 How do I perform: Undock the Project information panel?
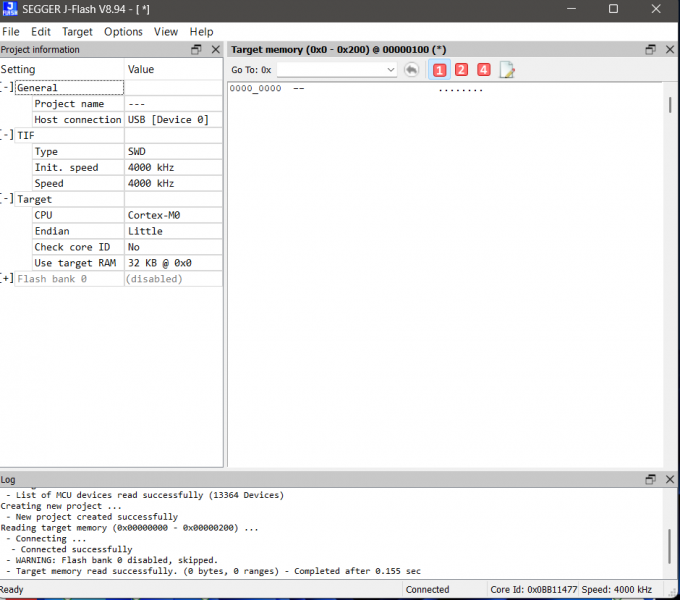click(196, 49)
